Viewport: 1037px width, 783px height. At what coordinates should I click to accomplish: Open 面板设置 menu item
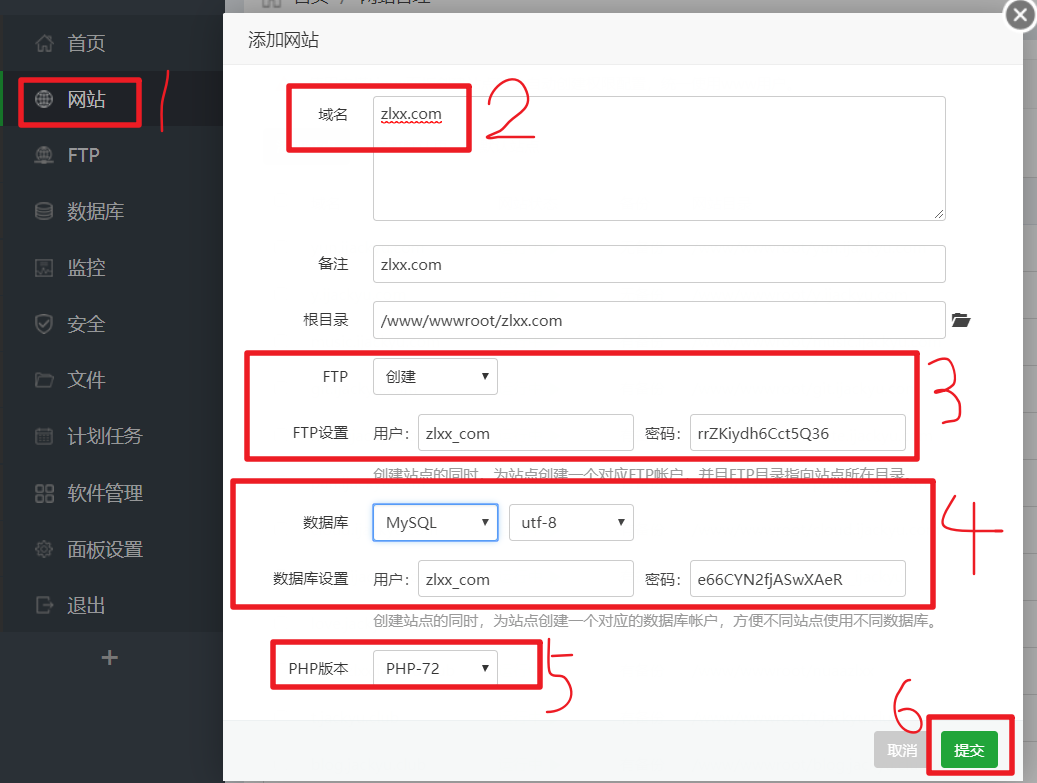(x=105, y=549)
